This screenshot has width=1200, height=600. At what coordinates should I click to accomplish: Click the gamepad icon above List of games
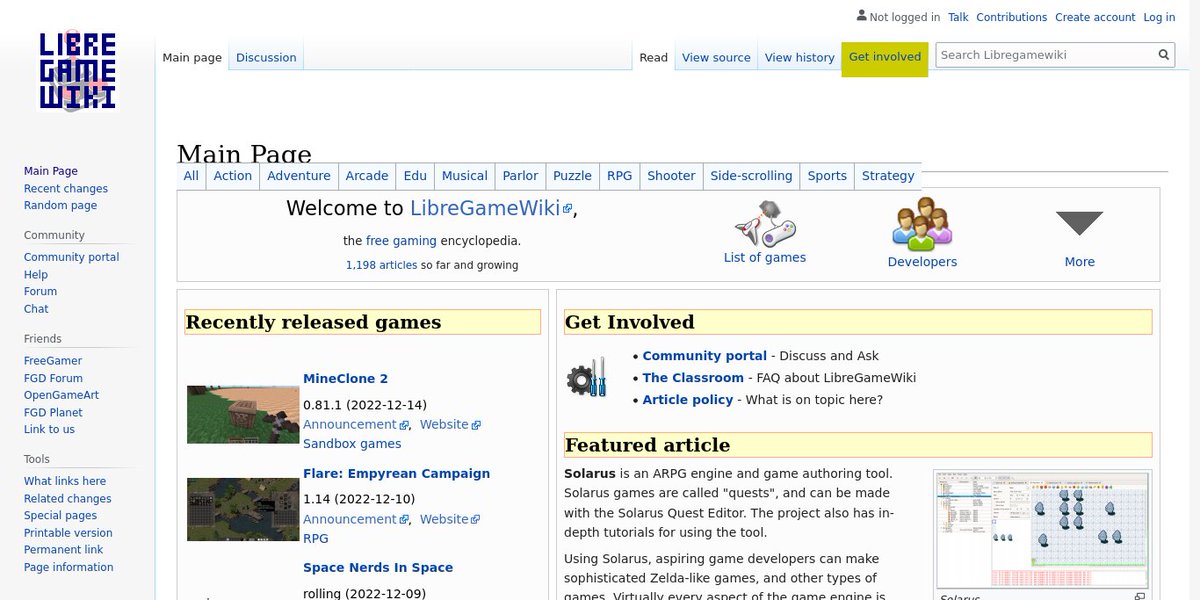[765, 222]
